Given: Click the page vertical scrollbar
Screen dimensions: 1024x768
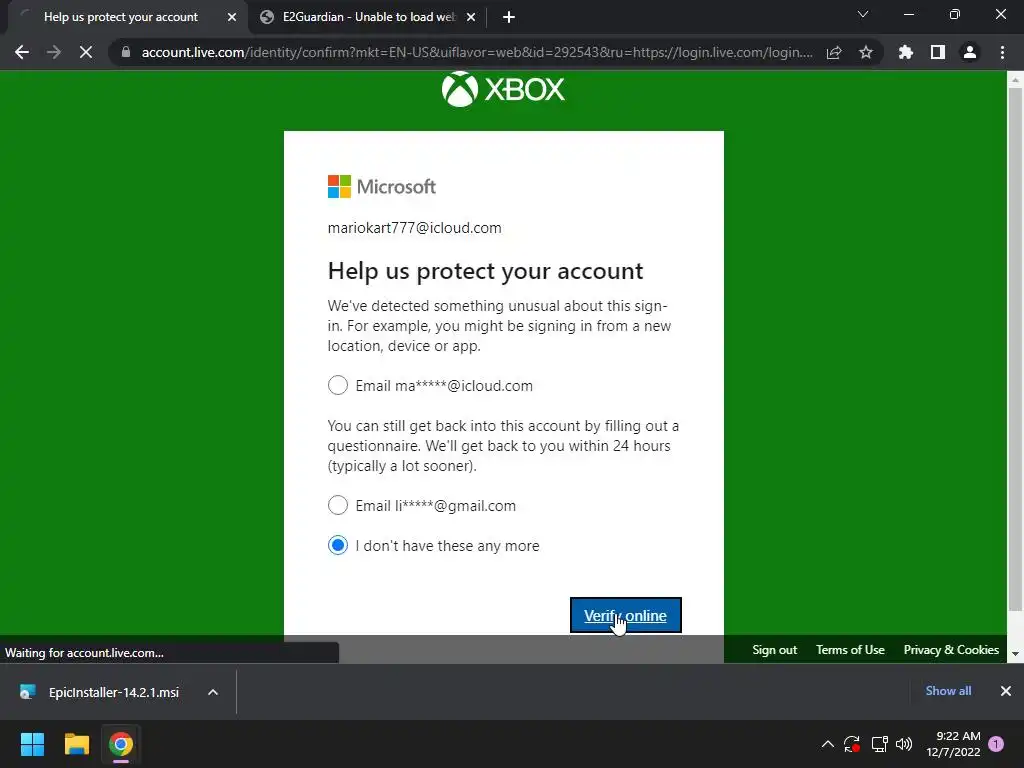Looking at the screenshot, I should [1015, 350].
